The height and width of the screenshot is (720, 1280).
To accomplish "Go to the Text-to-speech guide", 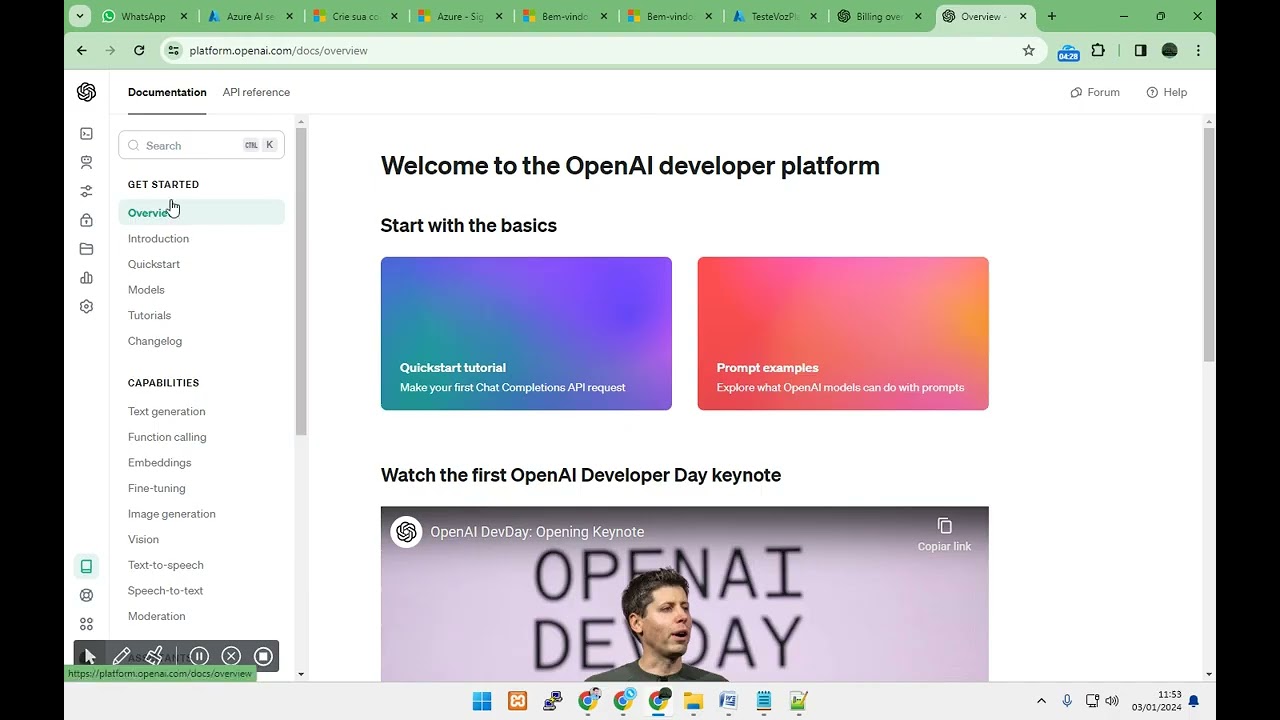I will tap(165, 565).
